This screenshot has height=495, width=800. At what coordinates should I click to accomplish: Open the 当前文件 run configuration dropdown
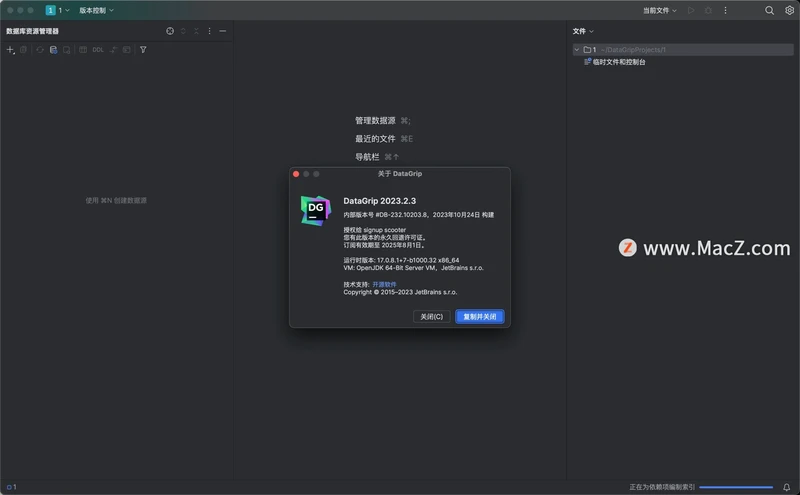tap(660, 10)
